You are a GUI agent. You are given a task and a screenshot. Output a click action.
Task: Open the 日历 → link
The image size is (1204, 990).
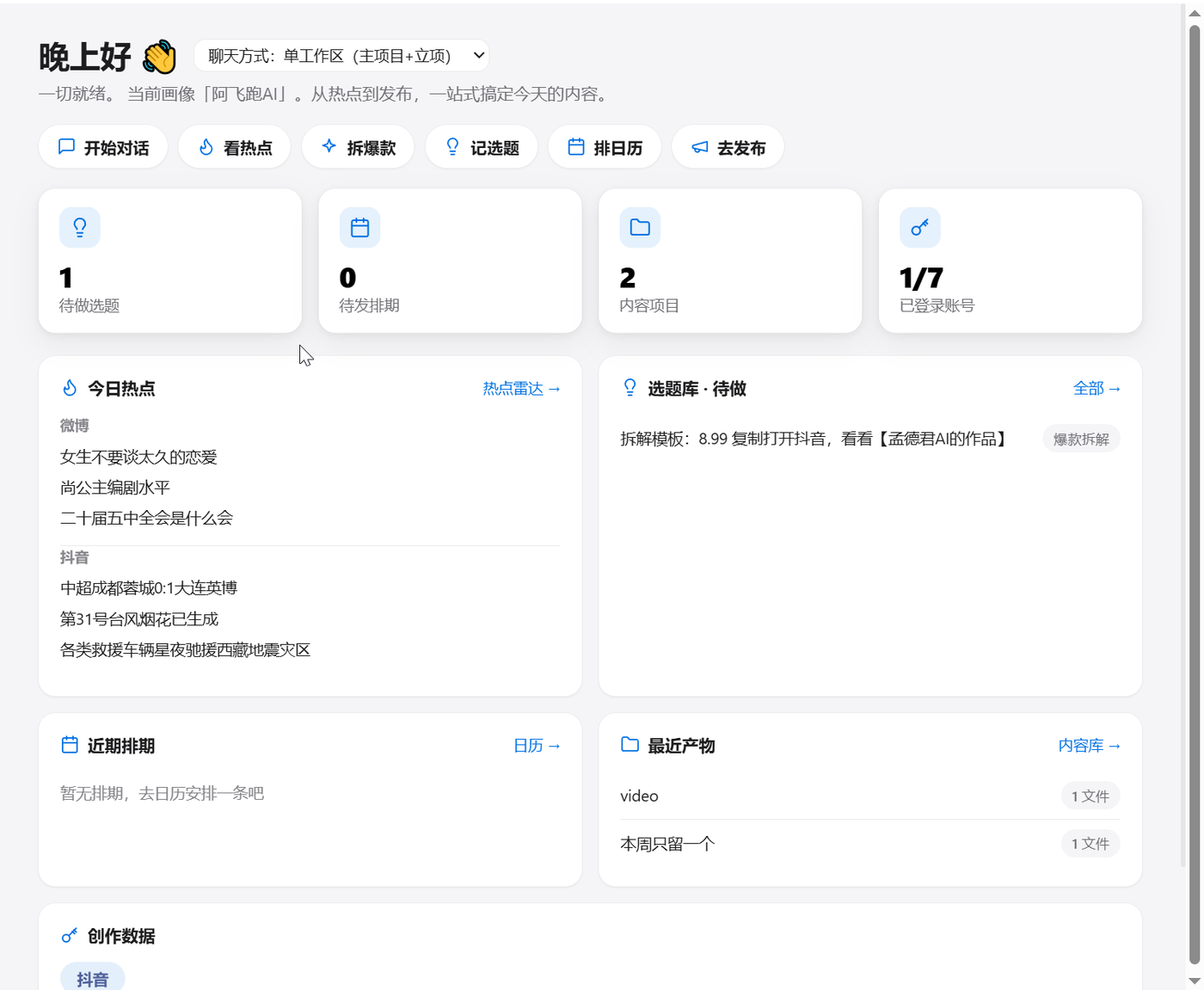coord(537,746)
